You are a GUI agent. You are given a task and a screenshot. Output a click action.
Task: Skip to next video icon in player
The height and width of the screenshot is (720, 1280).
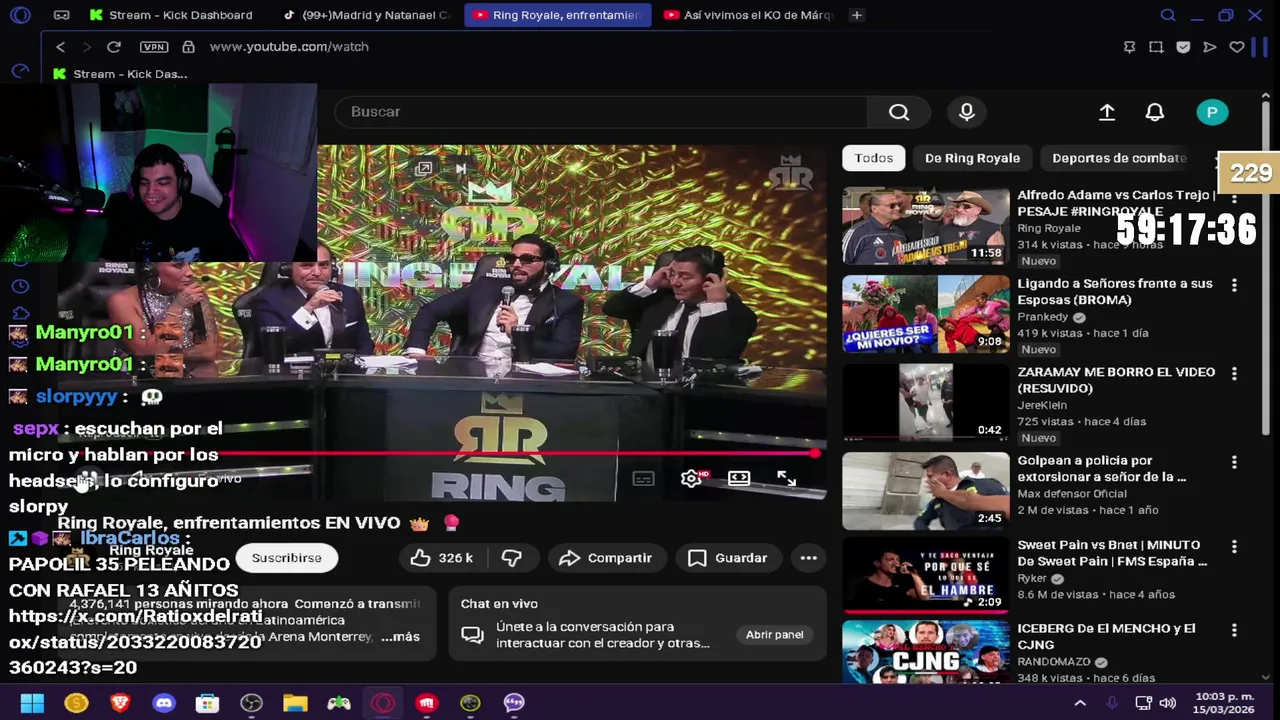coord(461,169)
